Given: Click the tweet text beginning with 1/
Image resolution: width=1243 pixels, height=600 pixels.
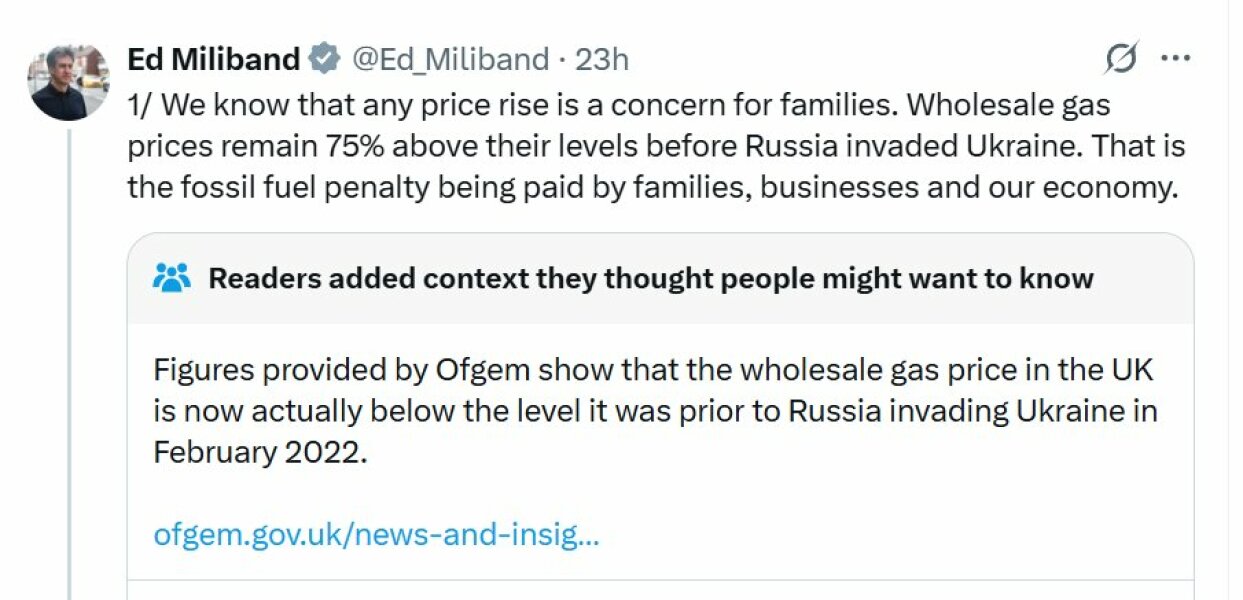Looking at the screenshot, I should coord(650,145).
